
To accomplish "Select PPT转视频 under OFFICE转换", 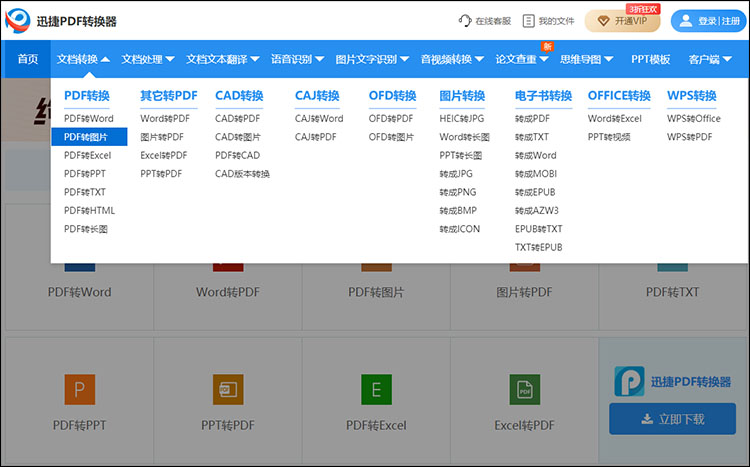I will pos(609,137).
